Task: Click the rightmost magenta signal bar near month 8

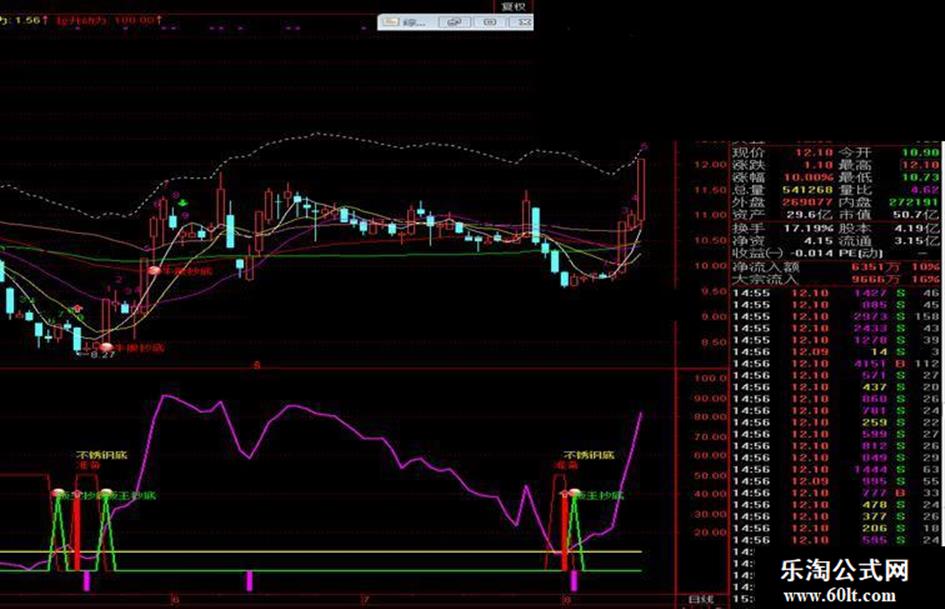Action: tap(574, 581)
